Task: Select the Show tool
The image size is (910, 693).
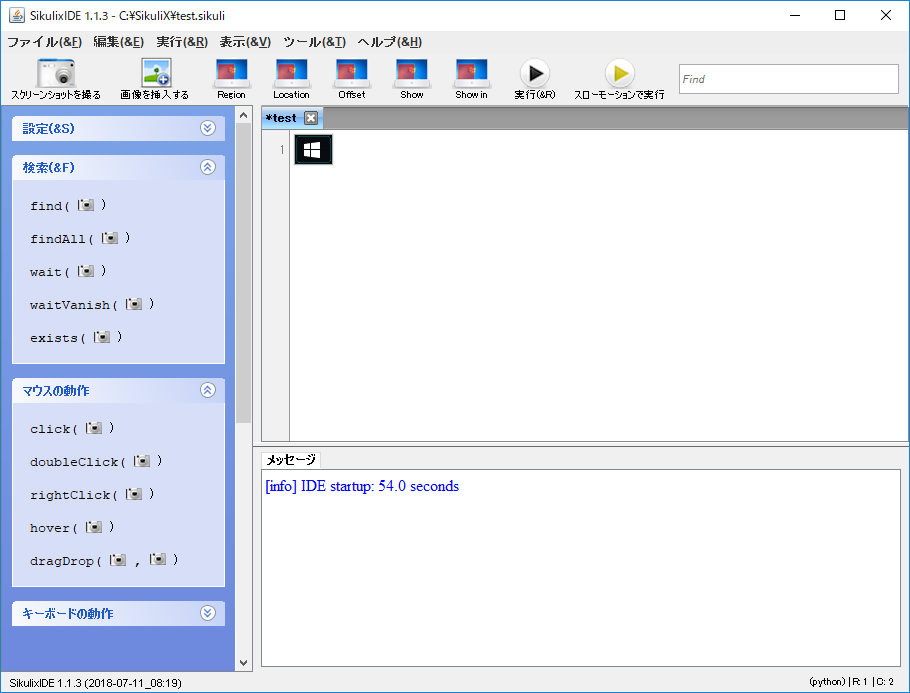Action: [411, 75]
